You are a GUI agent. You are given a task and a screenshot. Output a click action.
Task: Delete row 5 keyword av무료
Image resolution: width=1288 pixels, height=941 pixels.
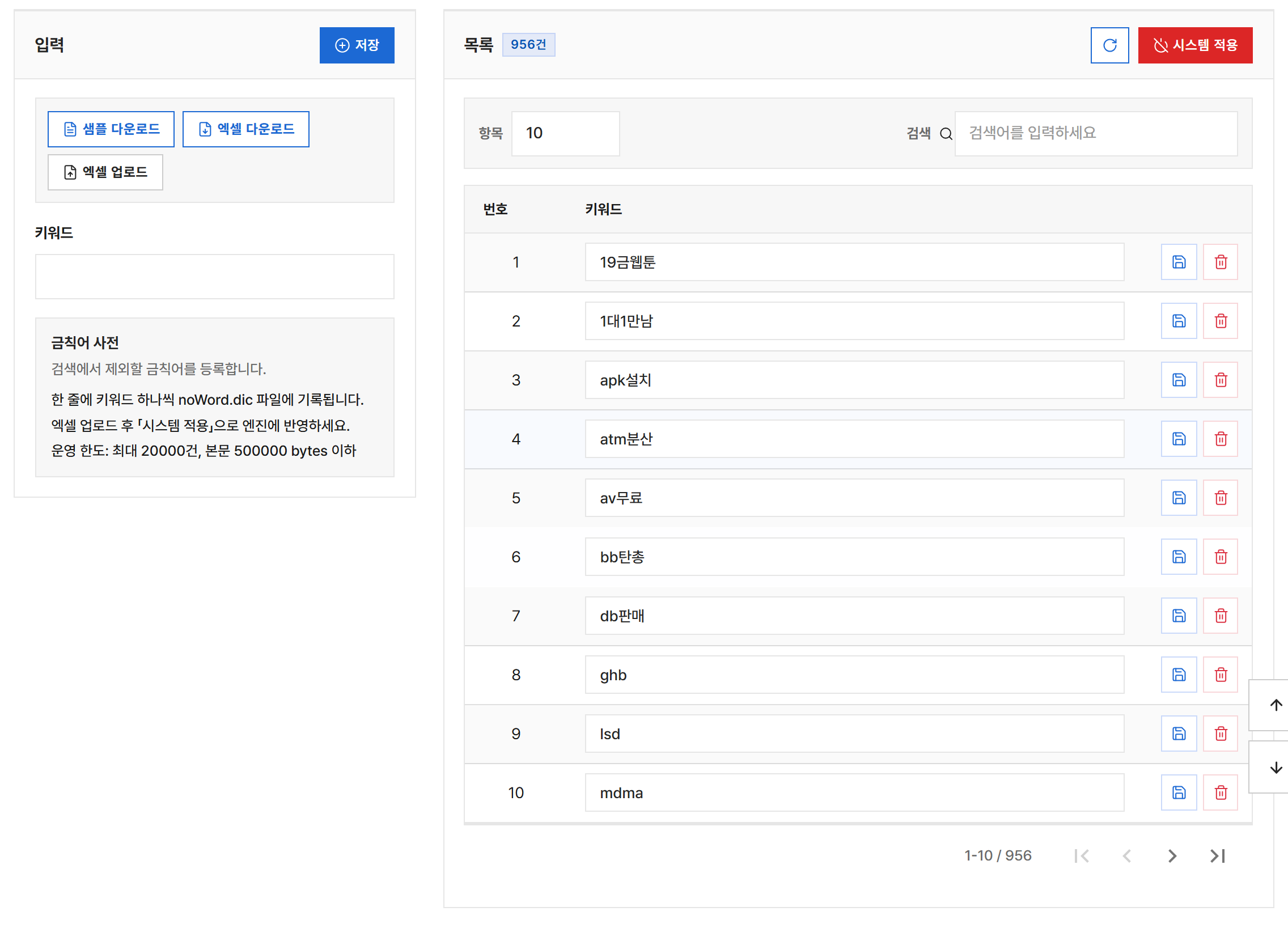[1220, 498]
